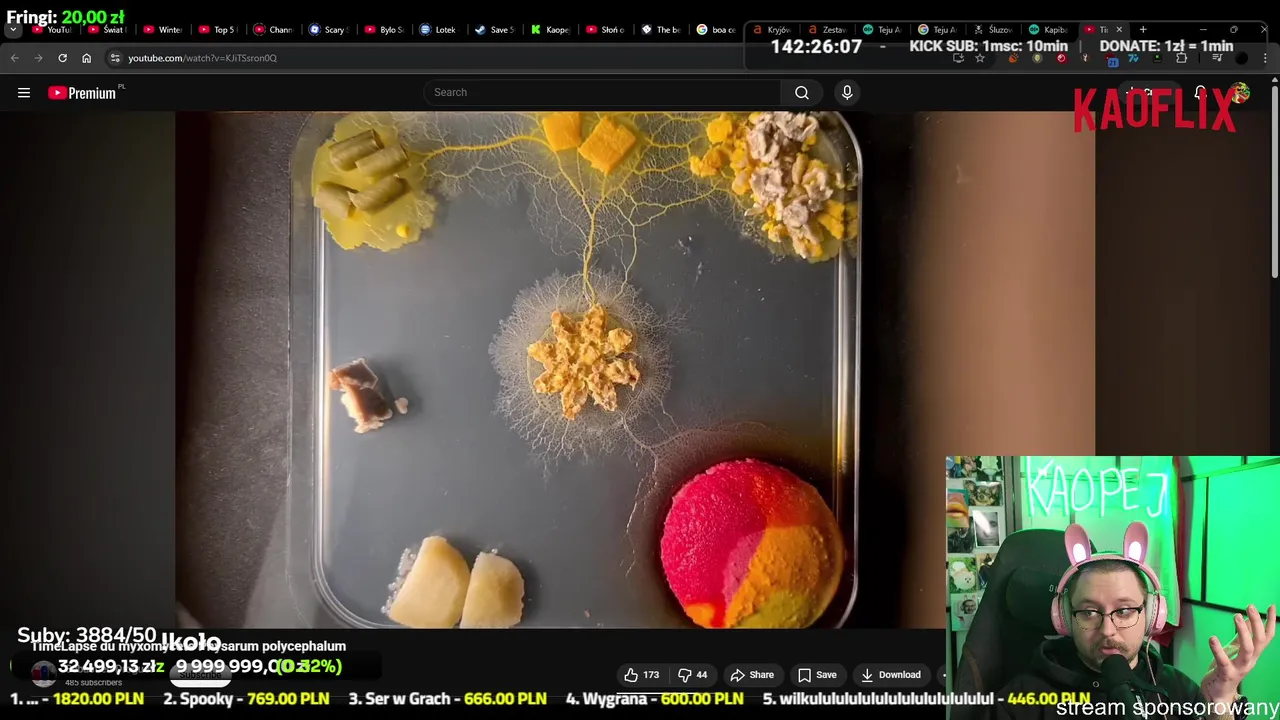Open the media control playlist icon
Image resolution: width=1280 pixels, height=720 pixels.
pos(1217,58)
